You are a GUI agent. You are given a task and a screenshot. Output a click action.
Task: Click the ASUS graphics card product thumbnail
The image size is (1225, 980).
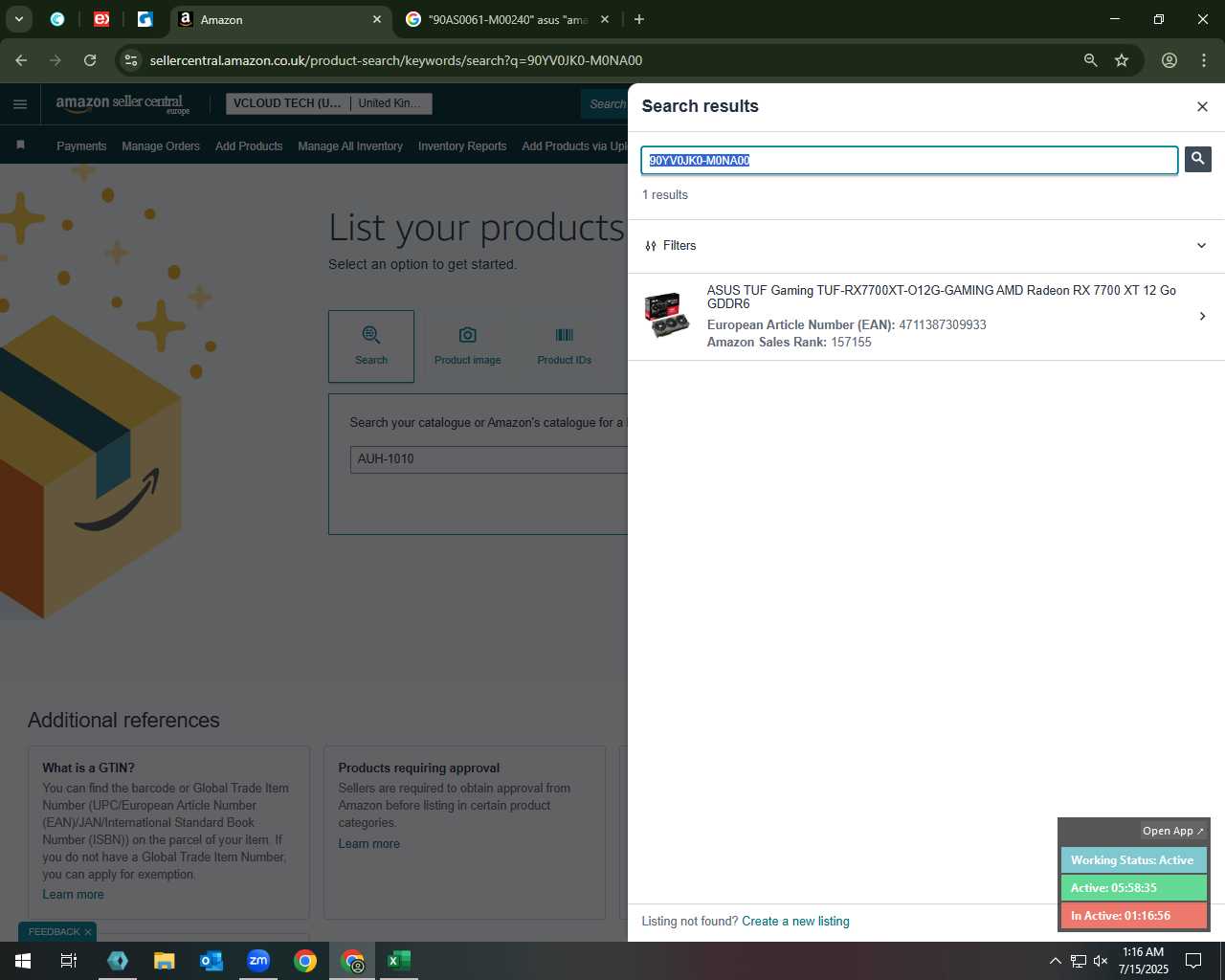[666, 315]
